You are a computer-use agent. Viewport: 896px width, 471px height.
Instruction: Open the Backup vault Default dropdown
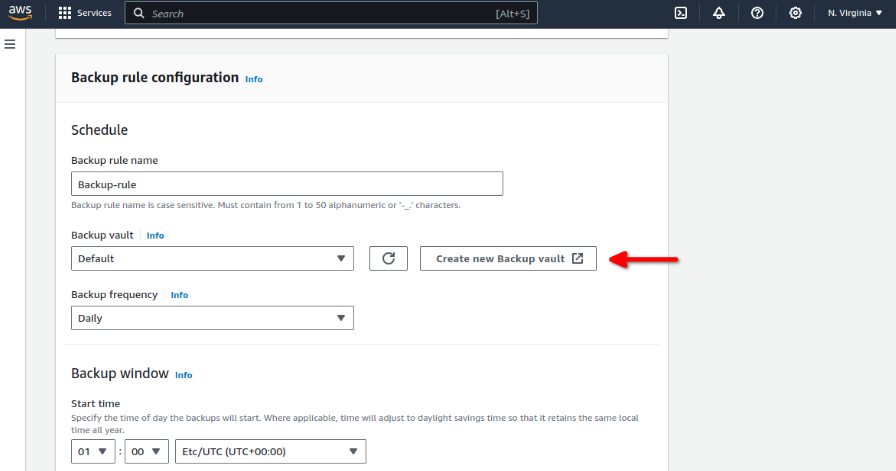tap(213, 258)
